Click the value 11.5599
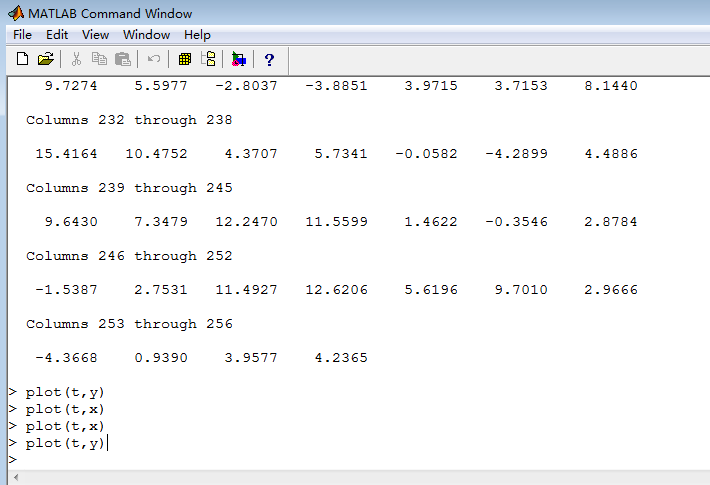This screenshot has width=710, height=485. tap(336, 222)
